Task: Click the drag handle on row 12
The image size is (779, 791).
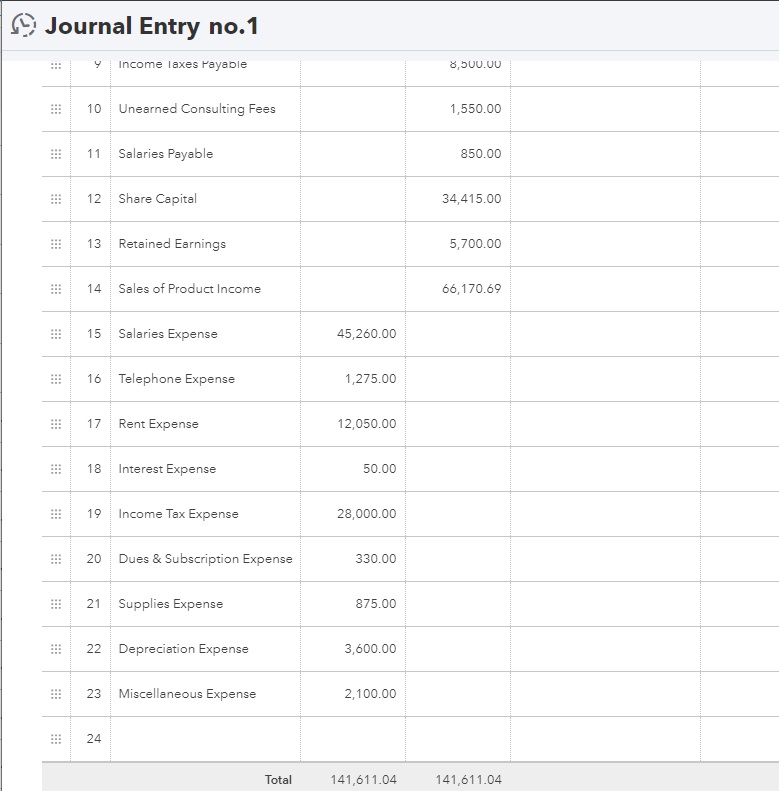Action: click(56, 199)
